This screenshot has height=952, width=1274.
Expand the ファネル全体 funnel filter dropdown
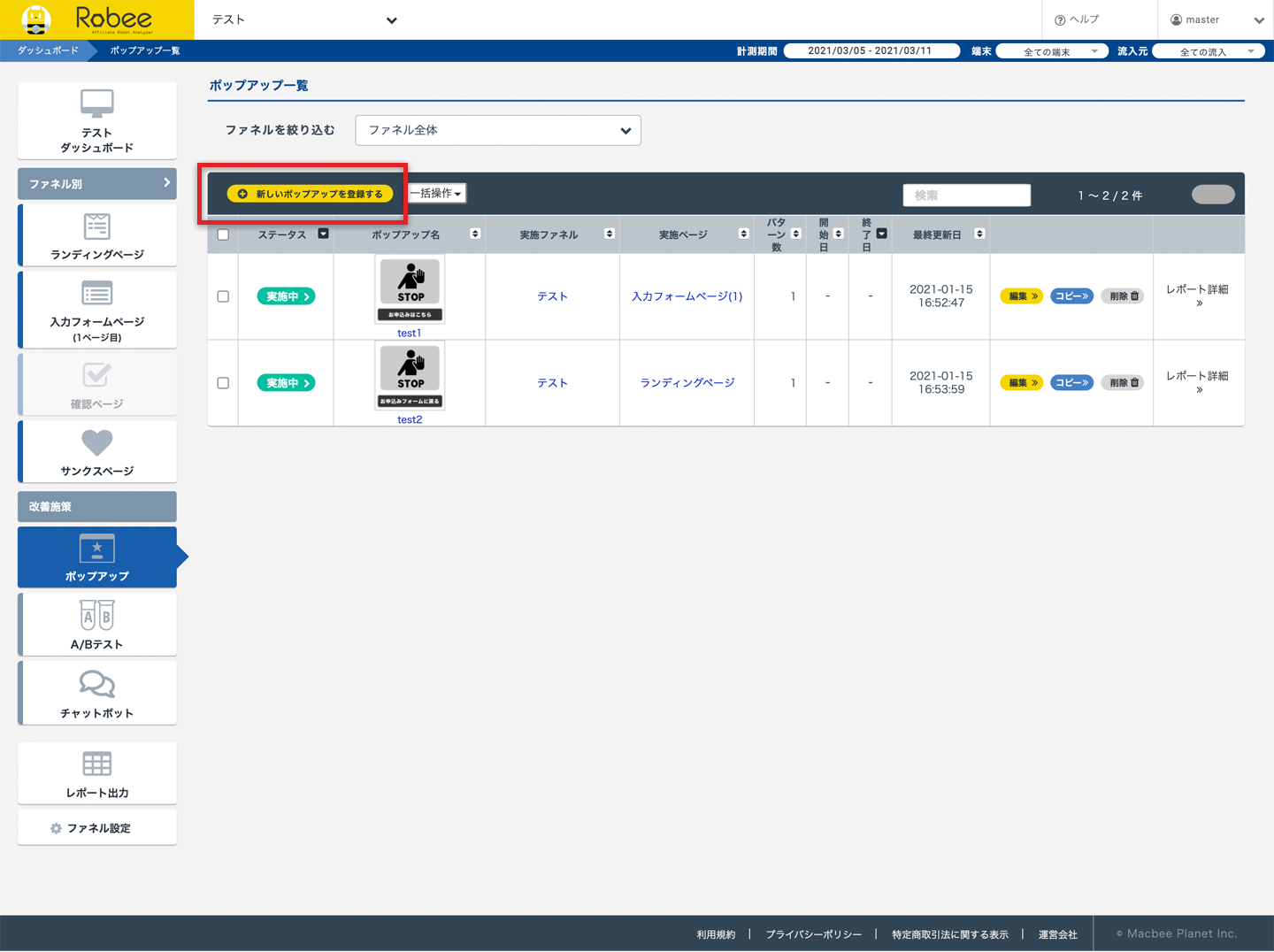498,130
